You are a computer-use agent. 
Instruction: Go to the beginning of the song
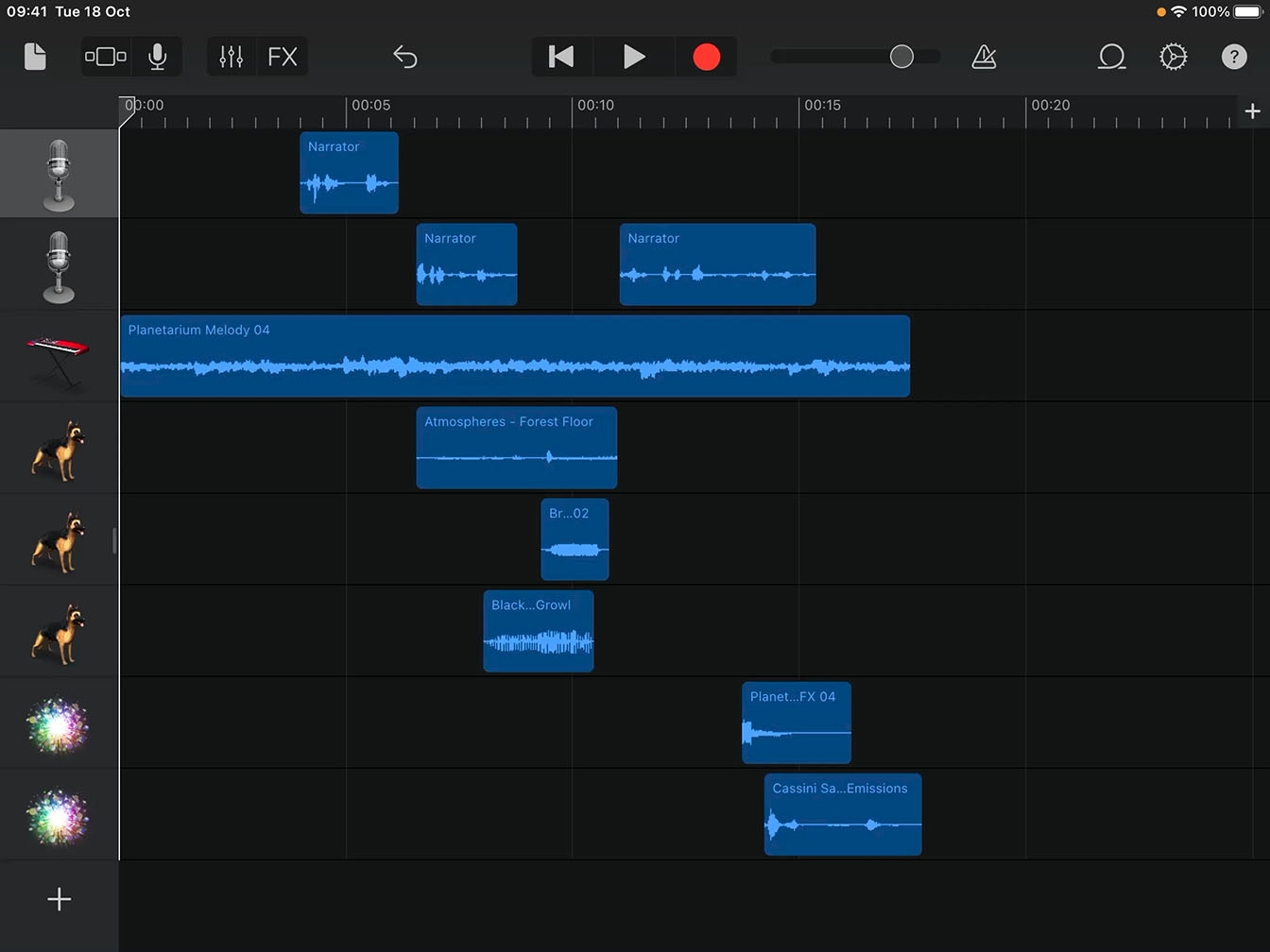[561, 57]
